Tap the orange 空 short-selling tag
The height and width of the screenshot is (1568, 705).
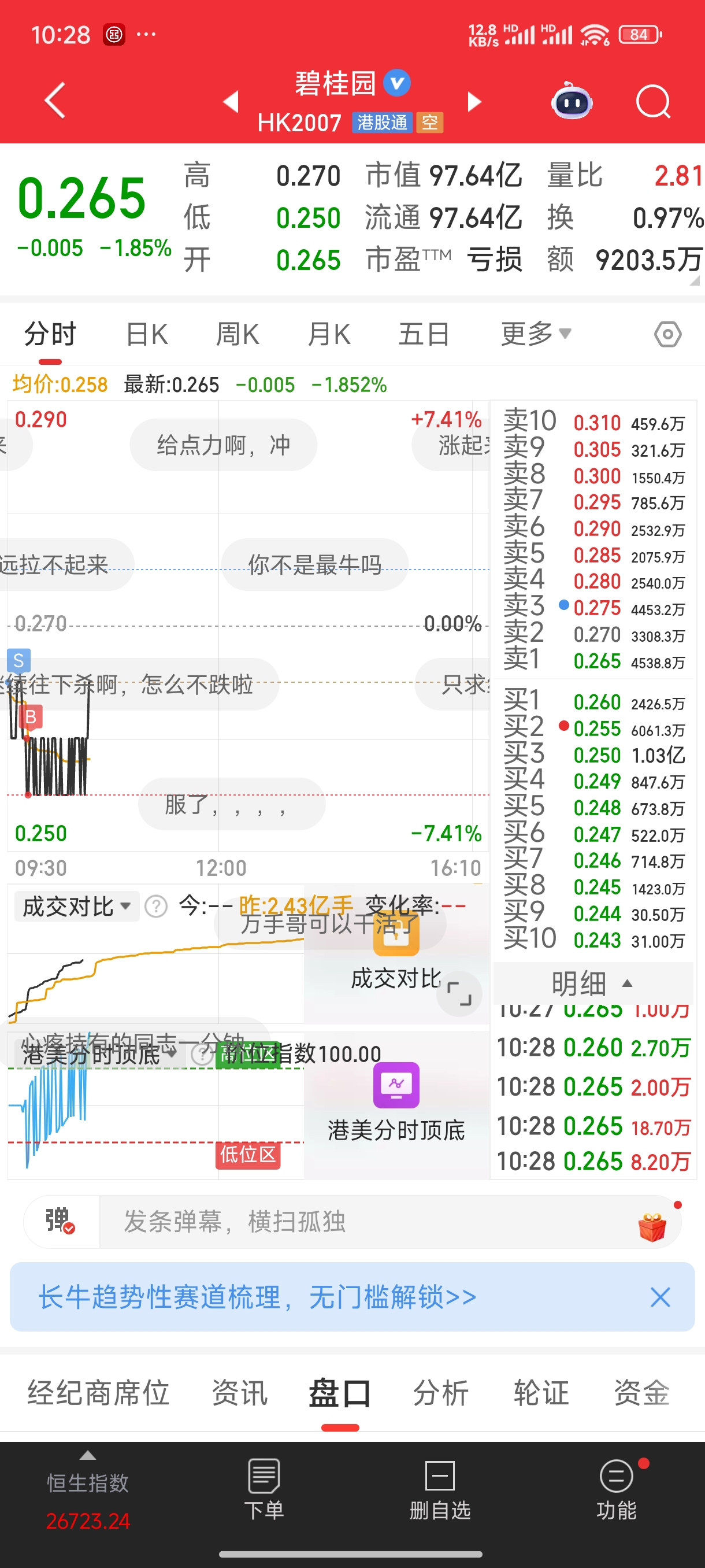[x=430, y=123]
